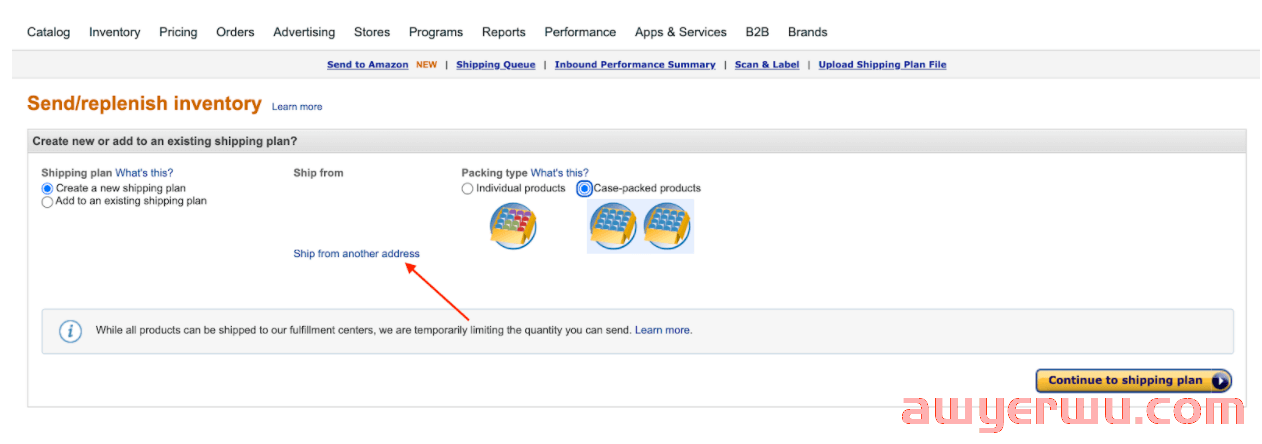Open the Scan & Label link
1262x444 pixels.
point(767,65)
